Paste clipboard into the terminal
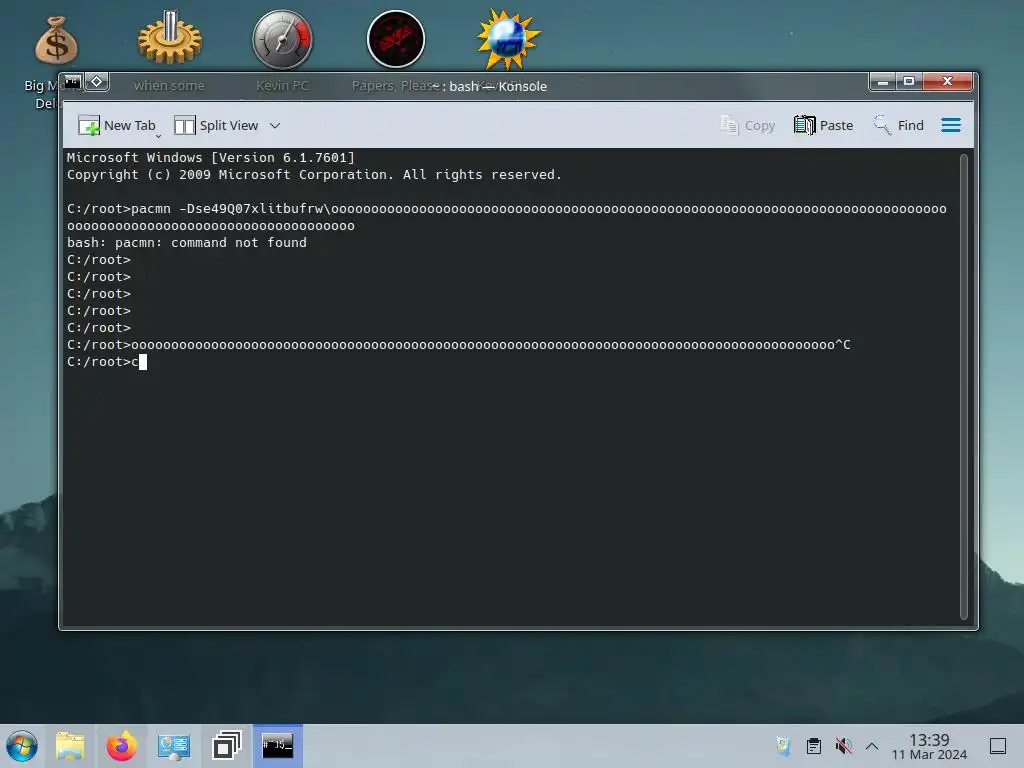Screen dimensions: 1024x768 pos(824,125)
